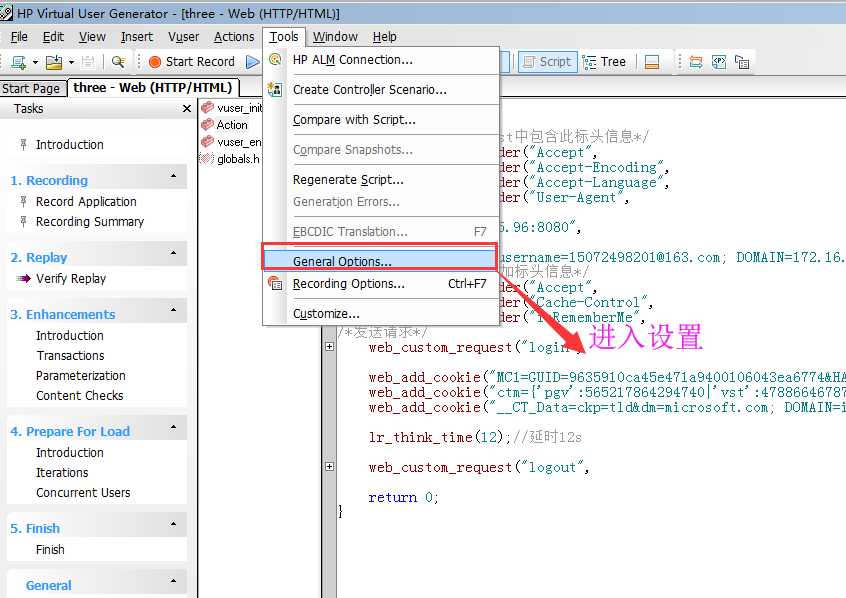Click the HP ALM Connection menu icon
The height and width of the screenshot is (598, 846).
click(275, 59)
